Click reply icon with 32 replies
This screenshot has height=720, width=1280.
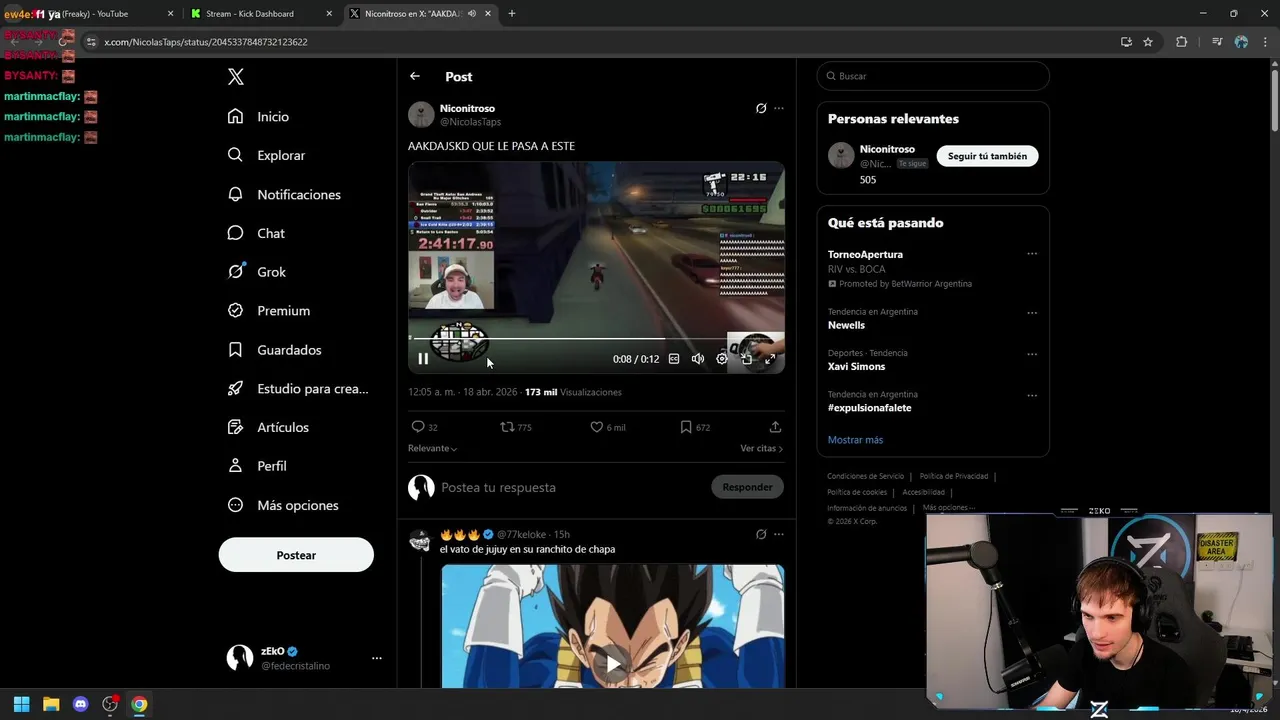[418, 427]
